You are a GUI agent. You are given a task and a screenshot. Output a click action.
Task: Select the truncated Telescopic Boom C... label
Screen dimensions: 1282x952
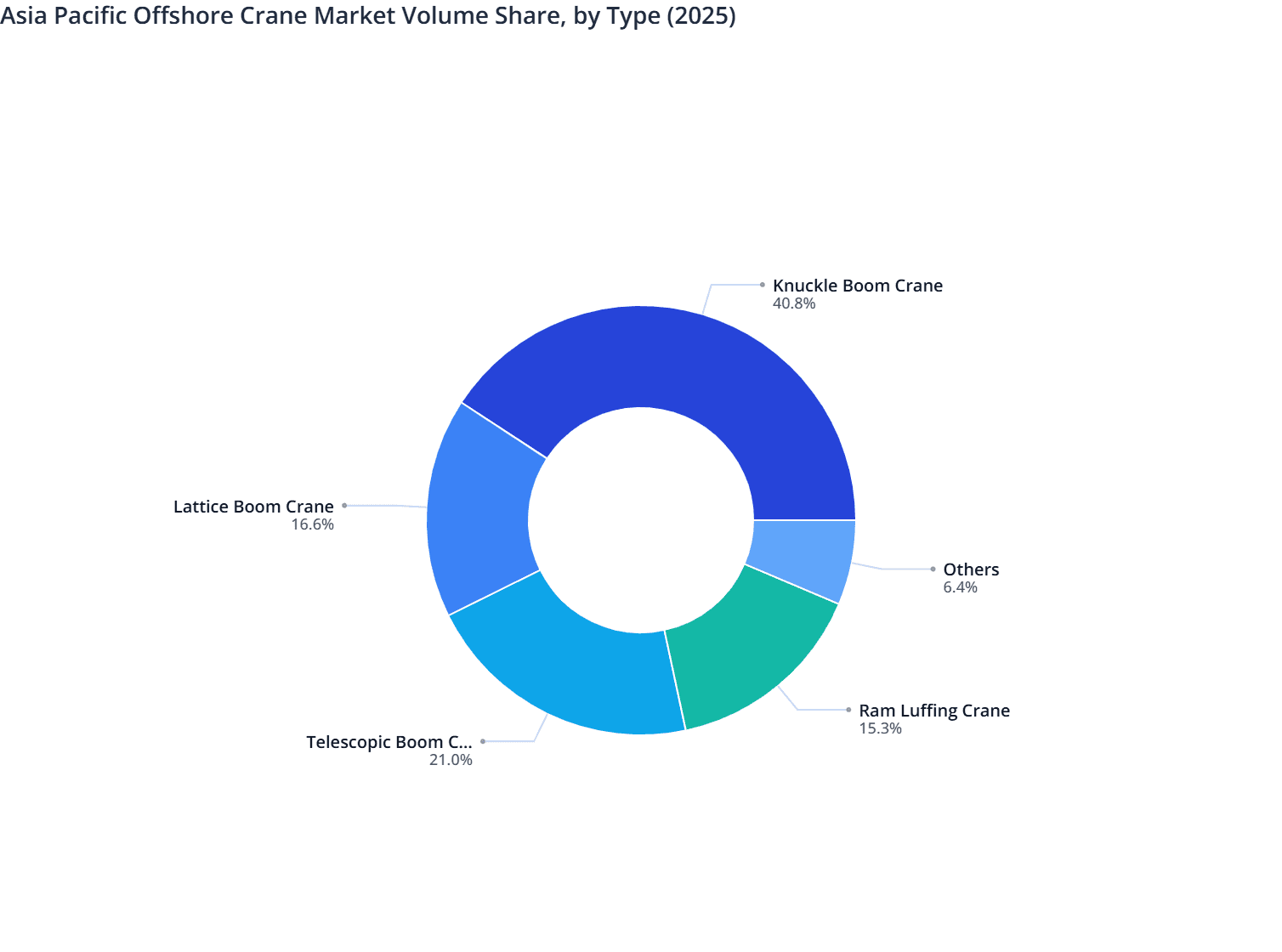click(390, 742)
